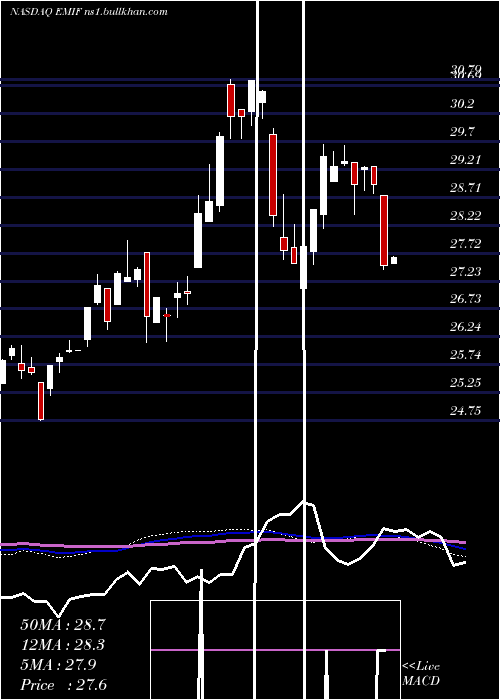Click the last small white candlestick
The width and height of the screenshot is (500, 700).
394,260
